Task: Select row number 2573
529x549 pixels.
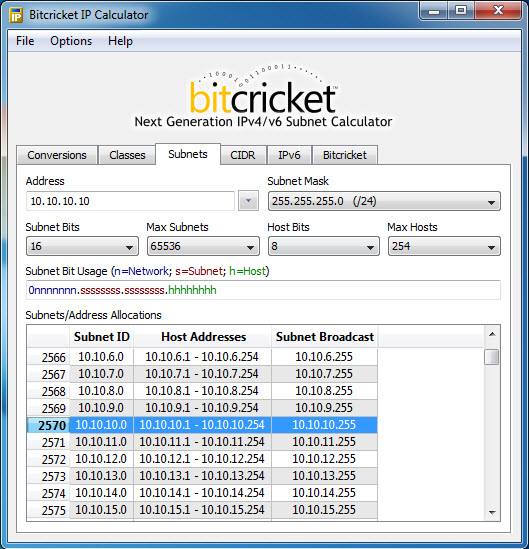Action: [x=49, y=476]
